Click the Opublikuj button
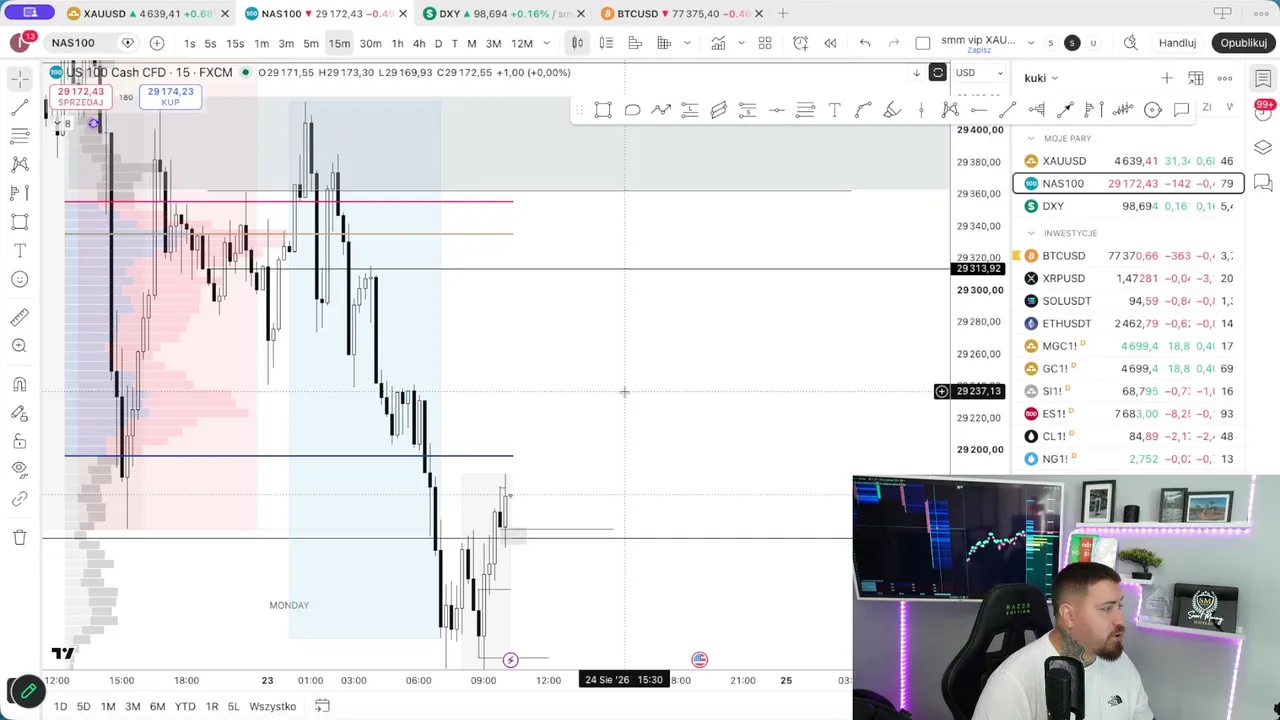The image size is (1280, 720). (x=1244, y=43)
